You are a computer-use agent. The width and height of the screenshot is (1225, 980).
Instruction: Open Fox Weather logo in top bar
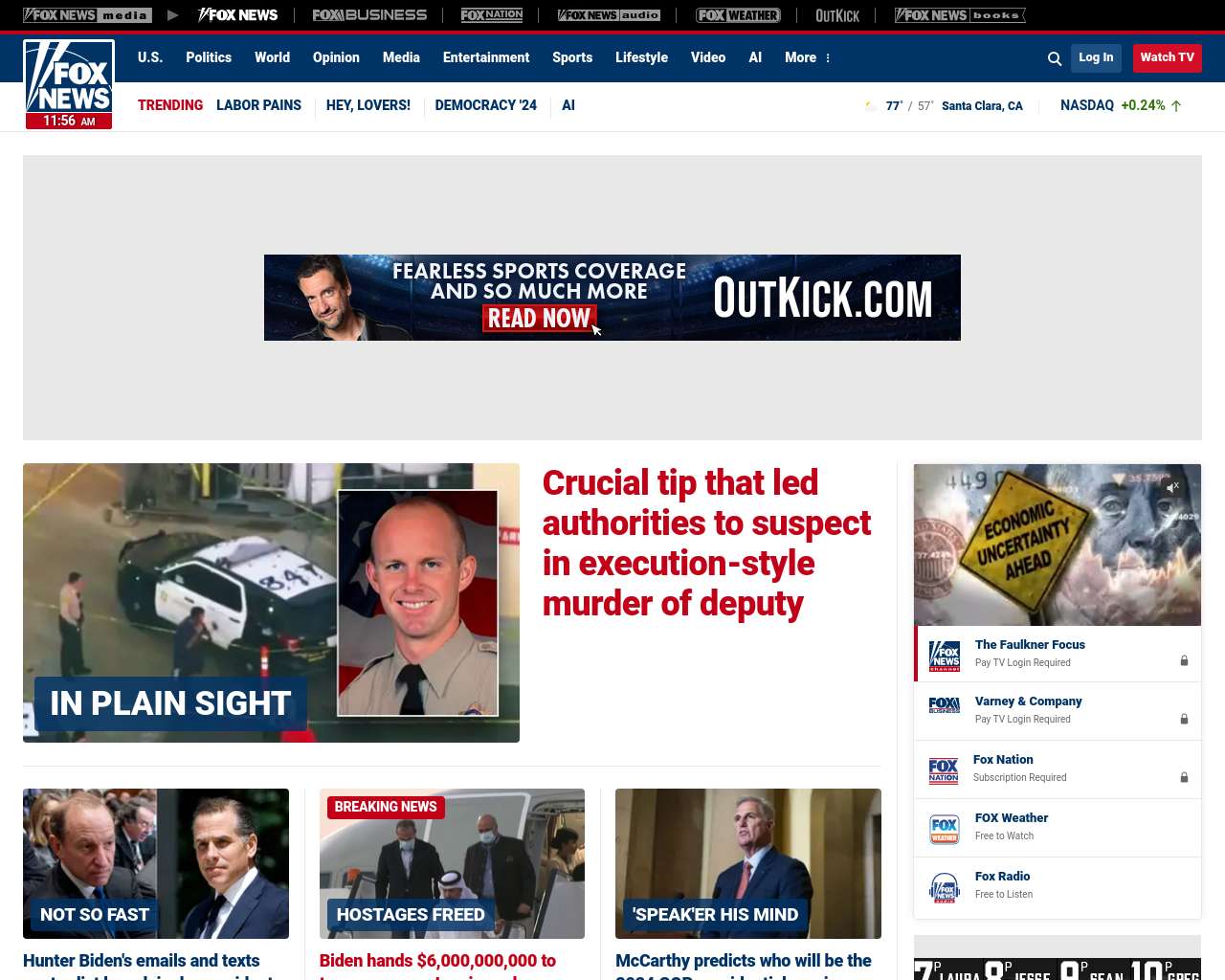[738, 15]
